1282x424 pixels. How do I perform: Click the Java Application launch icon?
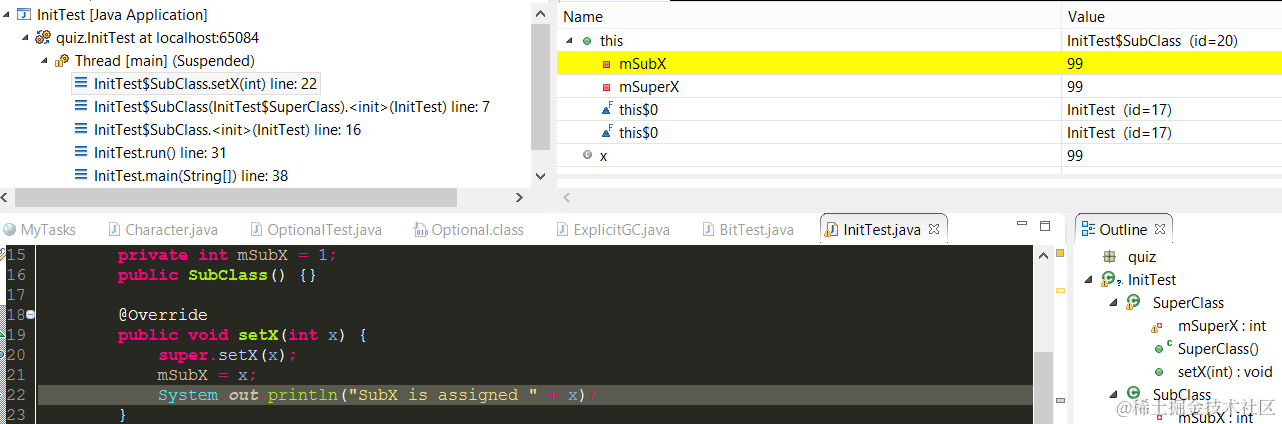[24, 15]
